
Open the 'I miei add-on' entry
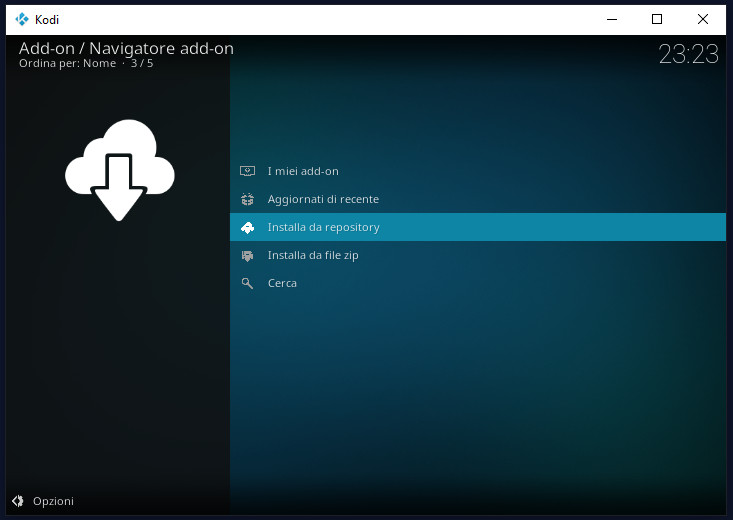[x=303, y=171]
